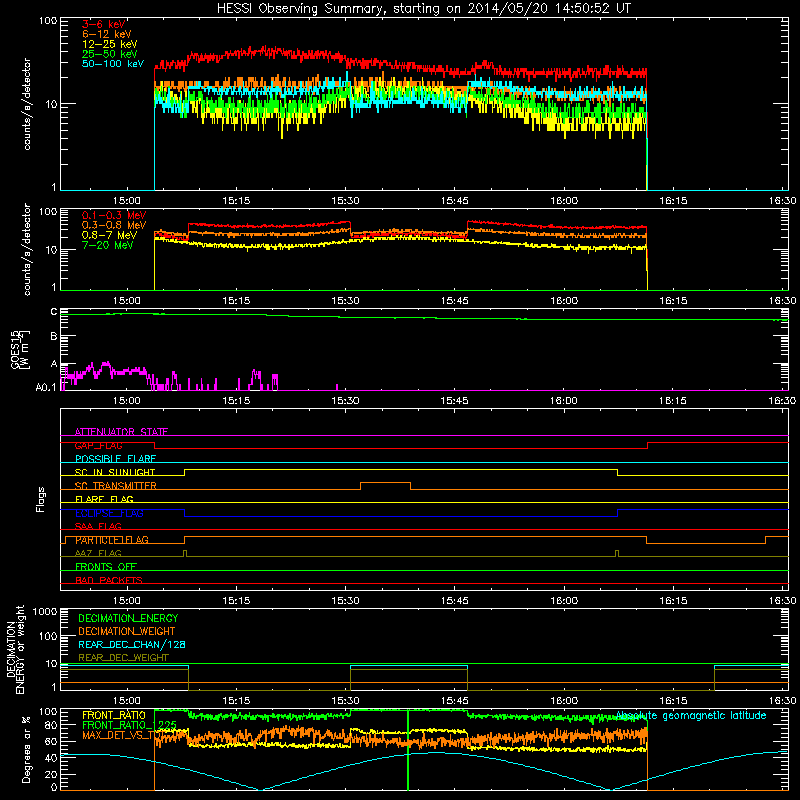Image resolution: width=800 pixels, height=800 pixels.
Task: Click the first AAZ_FLAG pulse near 15:08
Action: click(185, 554)
